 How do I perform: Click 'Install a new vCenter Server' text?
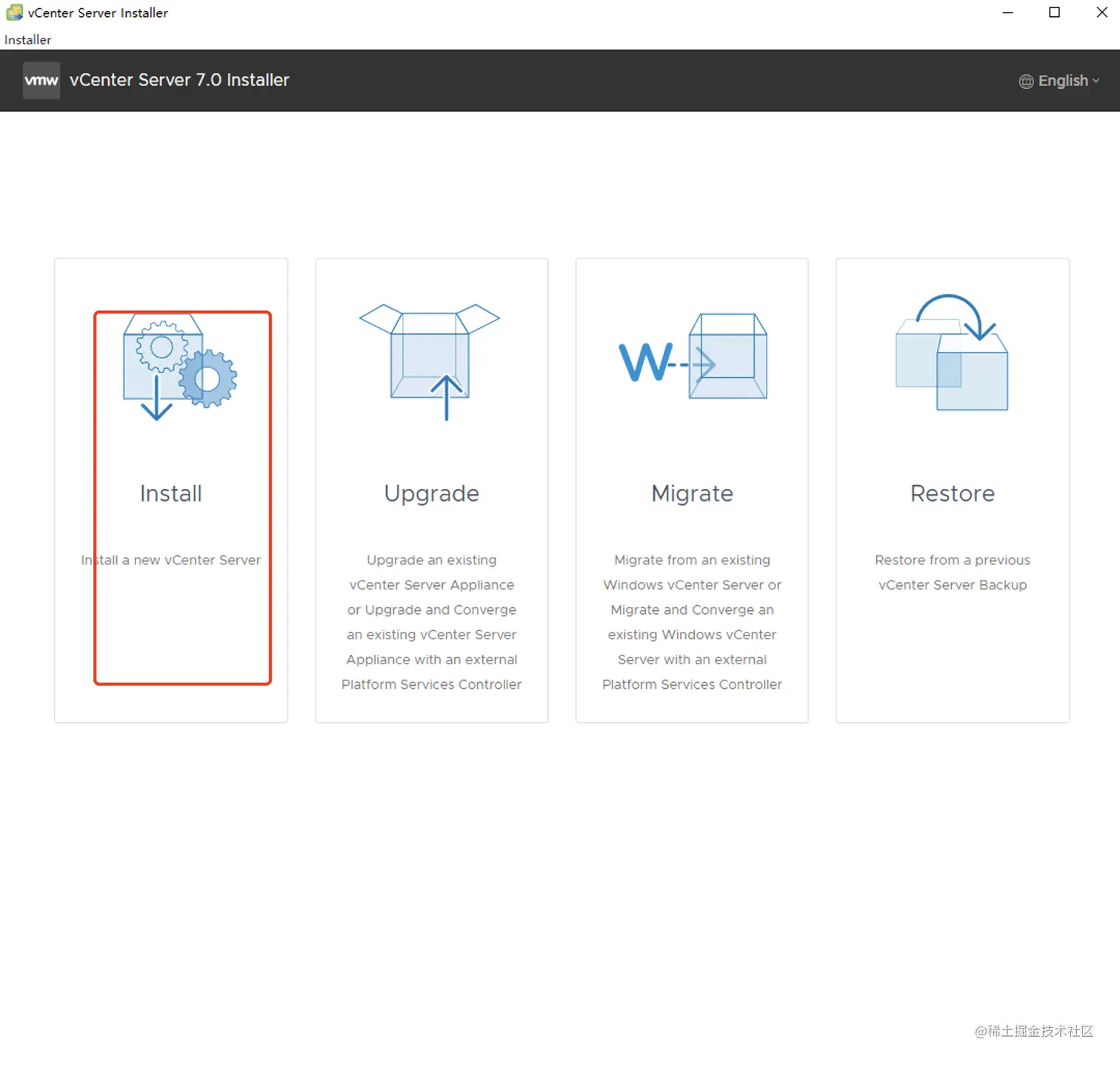(x=171, y=560)
